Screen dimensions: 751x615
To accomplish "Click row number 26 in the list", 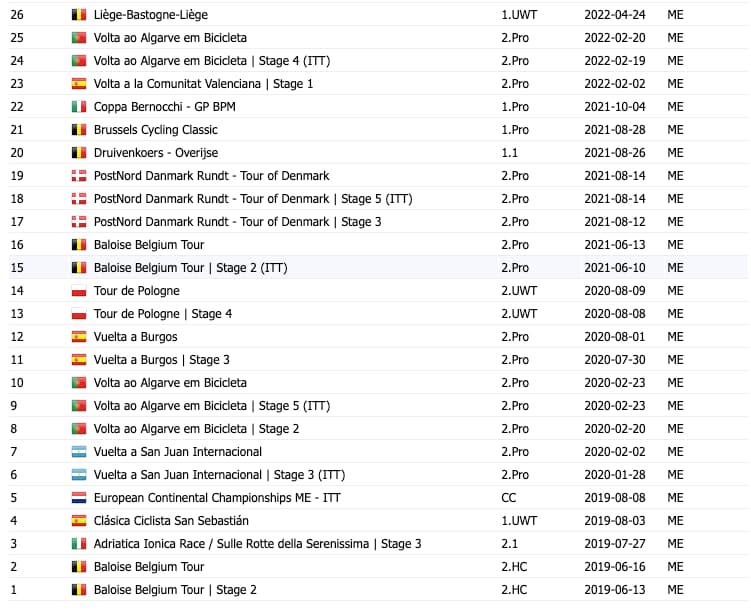I will (x=17, y=15).
